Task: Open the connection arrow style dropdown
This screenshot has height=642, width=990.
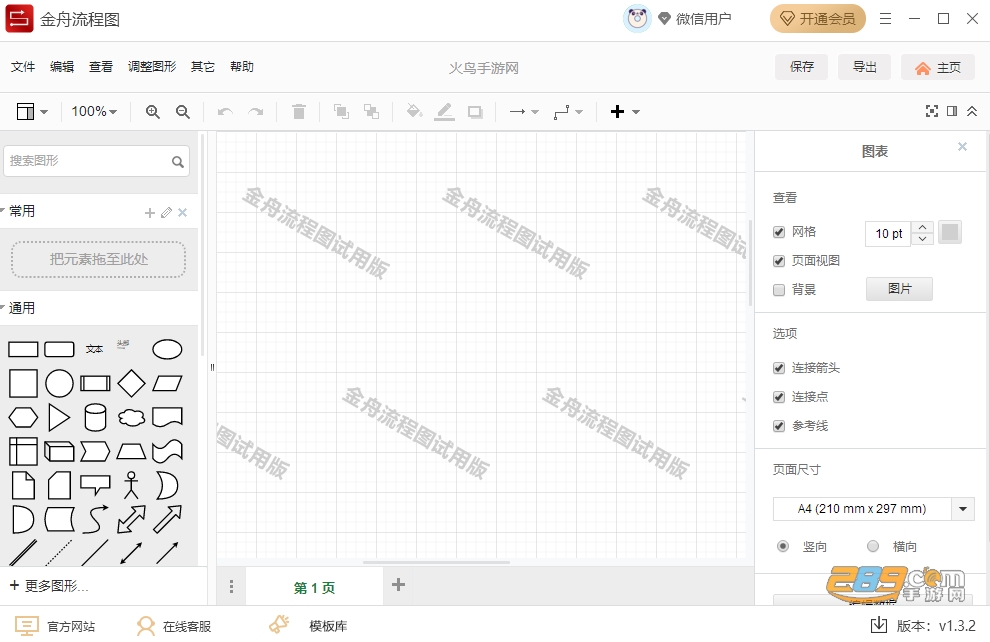Action: click(x=524, y=112)
